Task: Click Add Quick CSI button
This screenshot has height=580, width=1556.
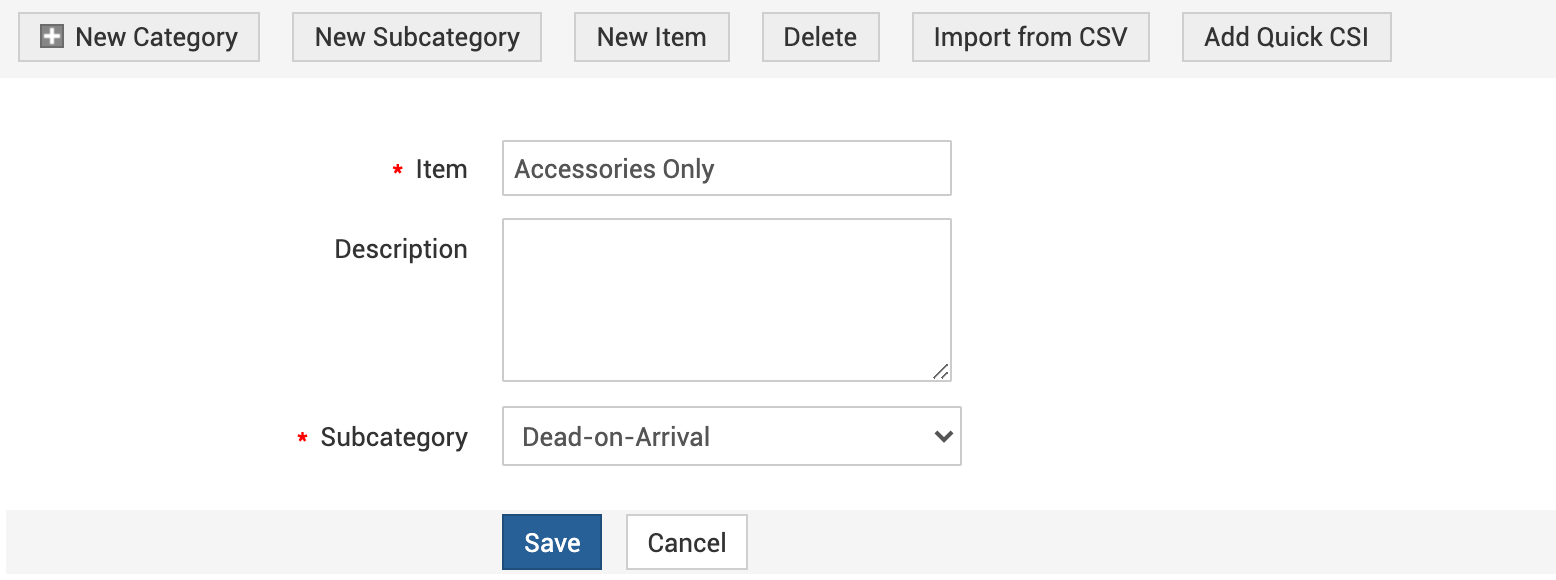Action: point(1286,37)
